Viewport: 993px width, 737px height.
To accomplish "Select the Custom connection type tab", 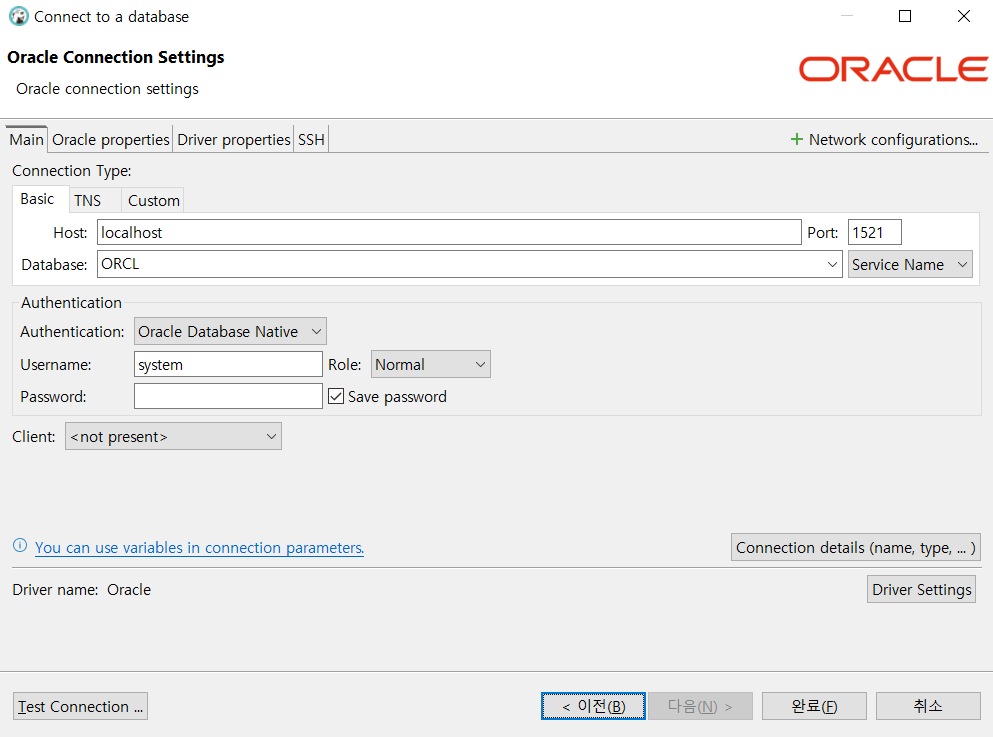I will [154, 201].
